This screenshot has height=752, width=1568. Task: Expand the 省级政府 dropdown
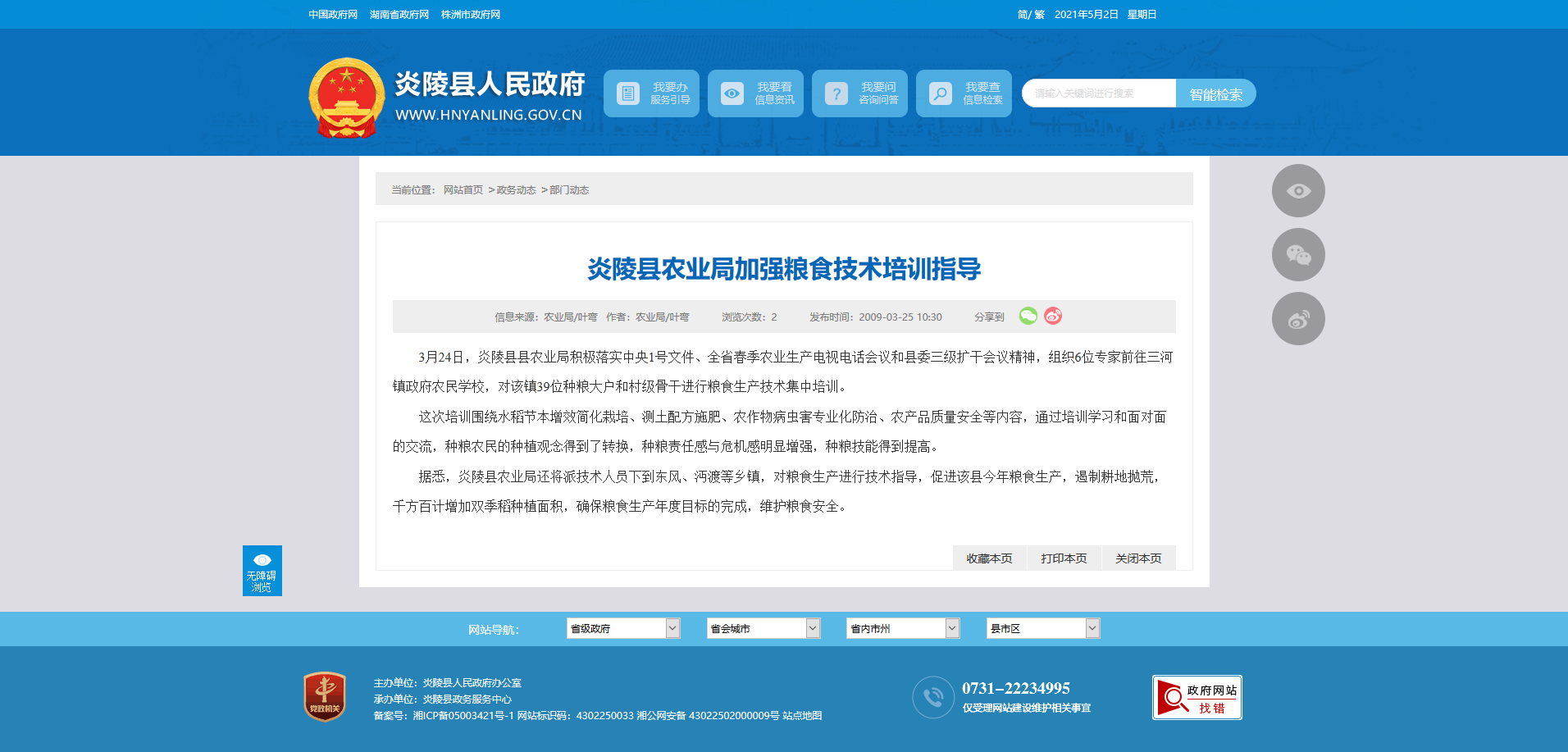(623, 628)
